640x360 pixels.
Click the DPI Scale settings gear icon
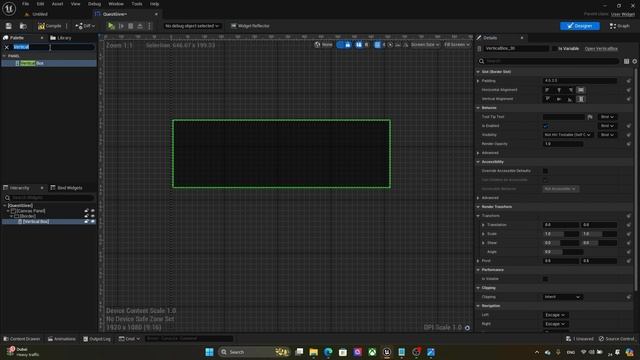click(467, 328)
